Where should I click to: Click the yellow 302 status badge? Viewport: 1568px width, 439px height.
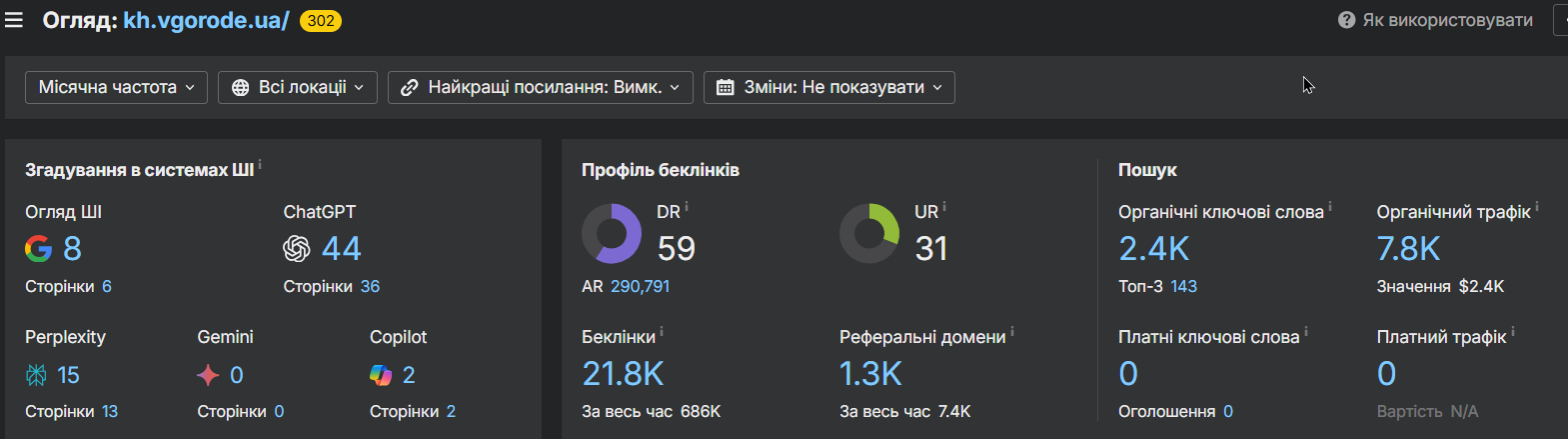click(321, 20)
